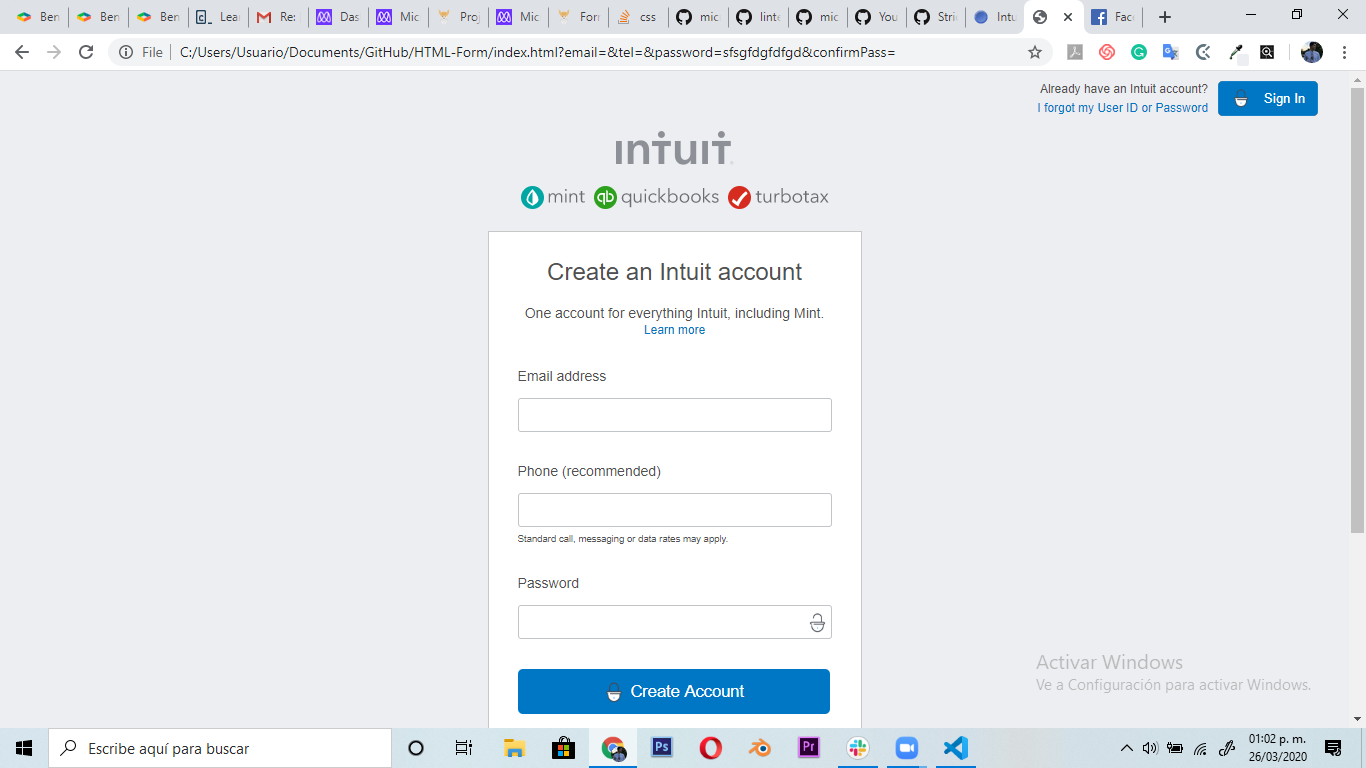Click the Sign In button

(x=1267, y=98)
